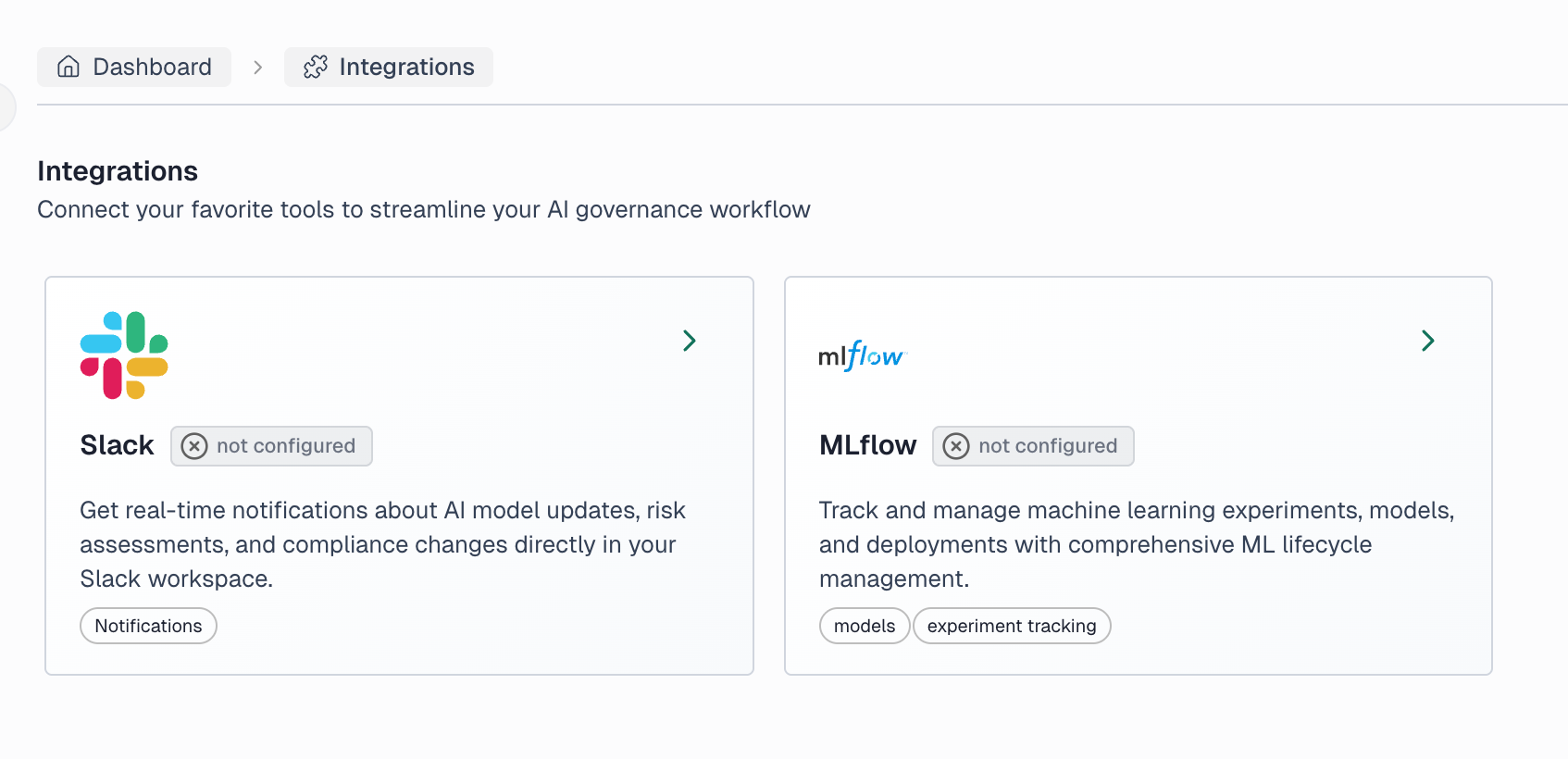Viewport: 1568px width, 759px height.
Task: Go to Dashboard breadcrumb
Action: (134, 67)
